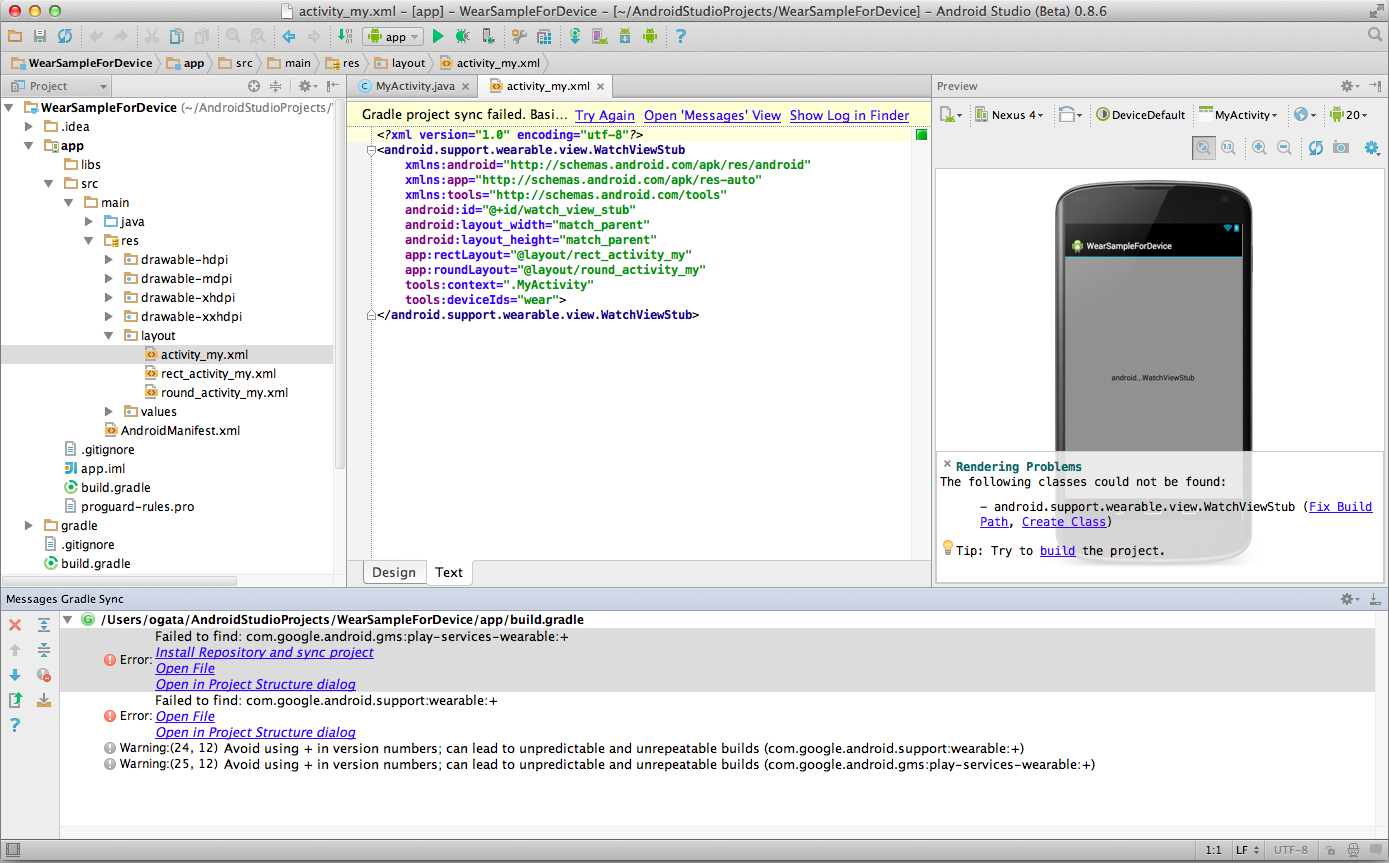Click the Debug app bug icon
This screenshot has width=1389, height=863.
pos(462,37)
